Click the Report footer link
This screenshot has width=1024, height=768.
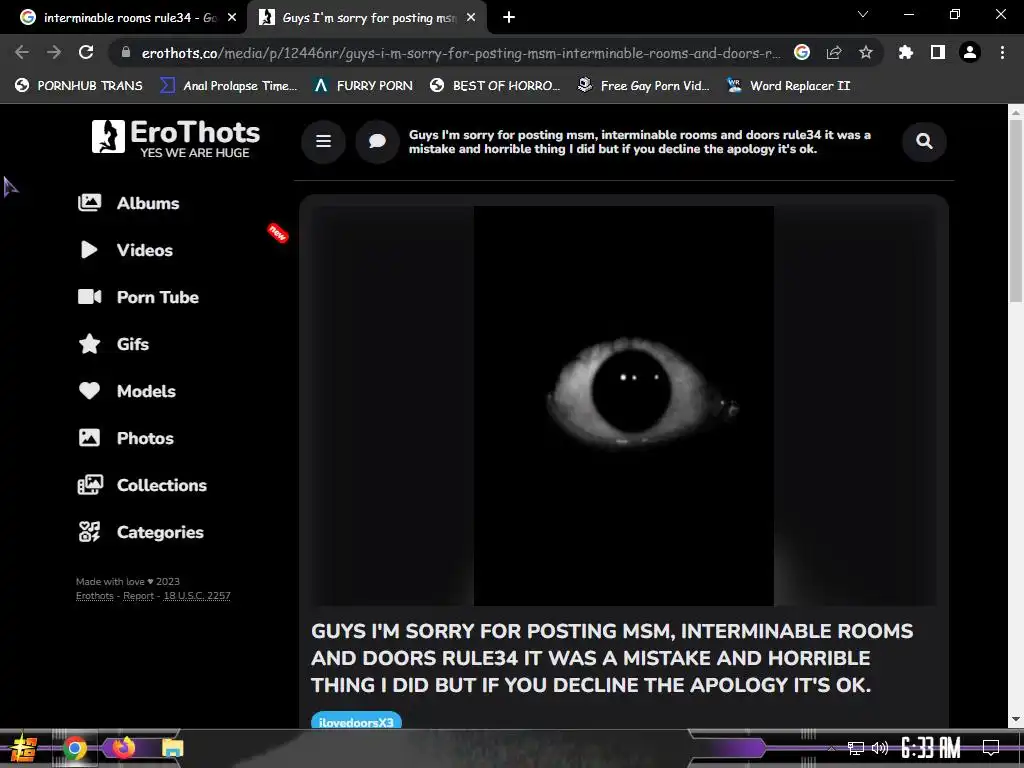pos(138,596)
